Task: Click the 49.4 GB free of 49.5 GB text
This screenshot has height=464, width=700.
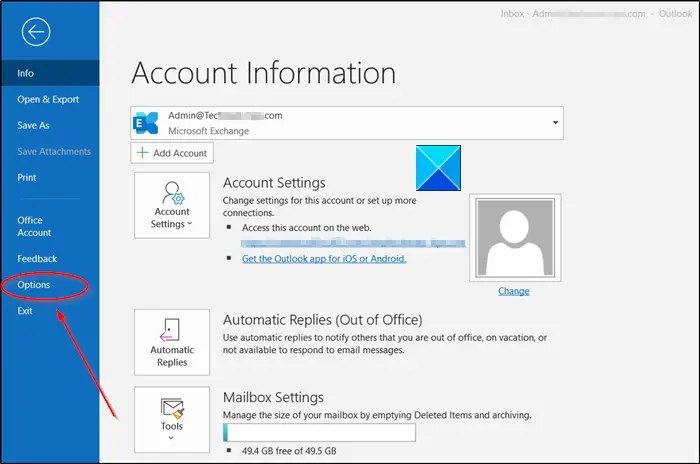Action: click(289, 451)
